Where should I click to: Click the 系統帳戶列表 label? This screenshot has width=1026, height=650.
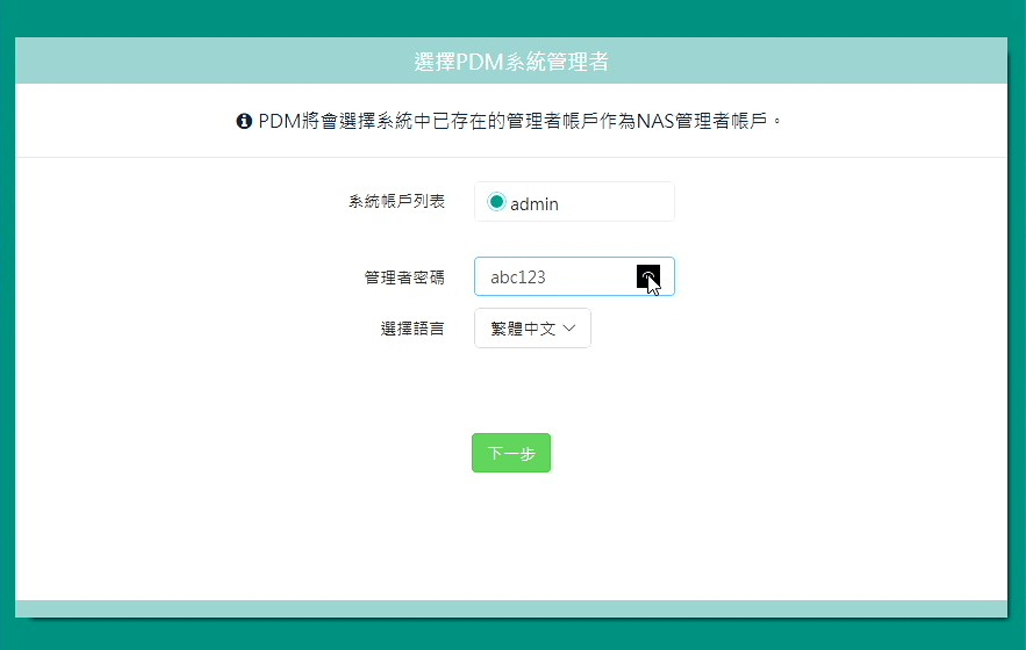coord(396,201)
